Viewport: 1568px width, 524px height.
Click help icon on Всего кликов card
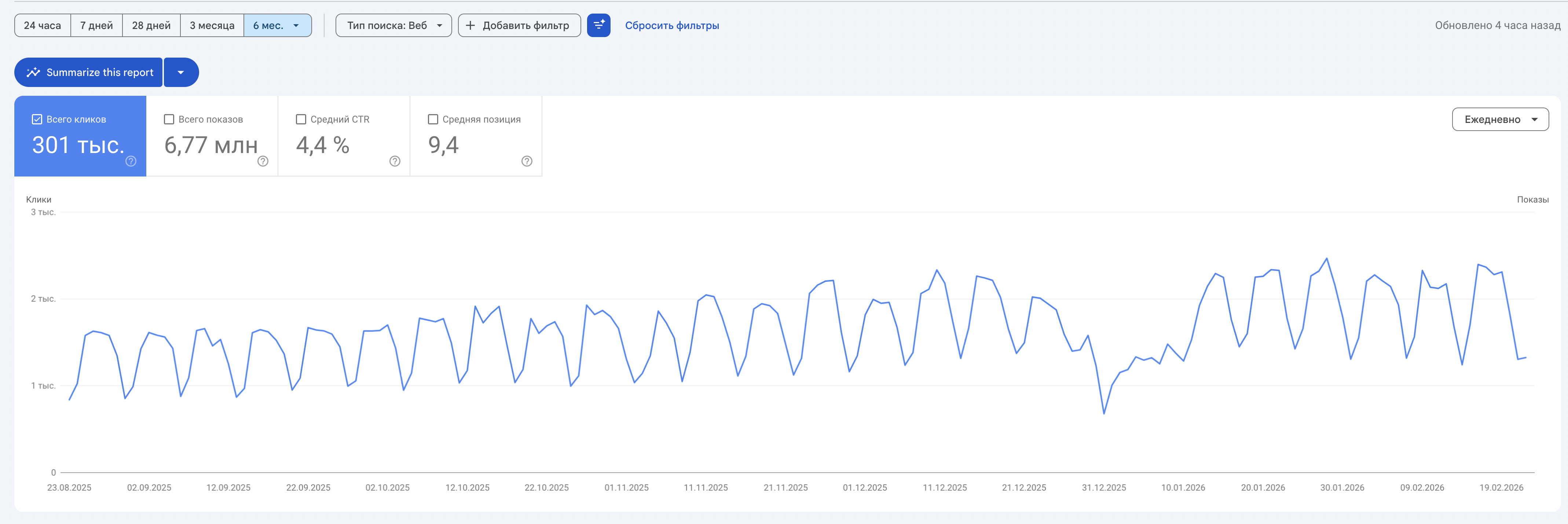tap(131, 161)
